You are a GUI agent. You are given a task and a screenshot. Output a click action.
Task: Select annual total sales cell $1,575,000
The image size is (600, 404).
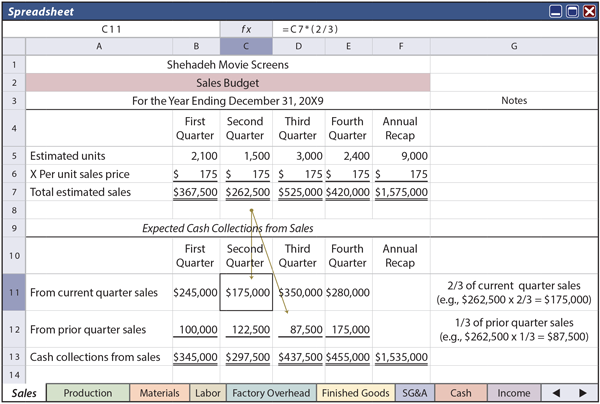pyautogui.click(x=401, y=192)
